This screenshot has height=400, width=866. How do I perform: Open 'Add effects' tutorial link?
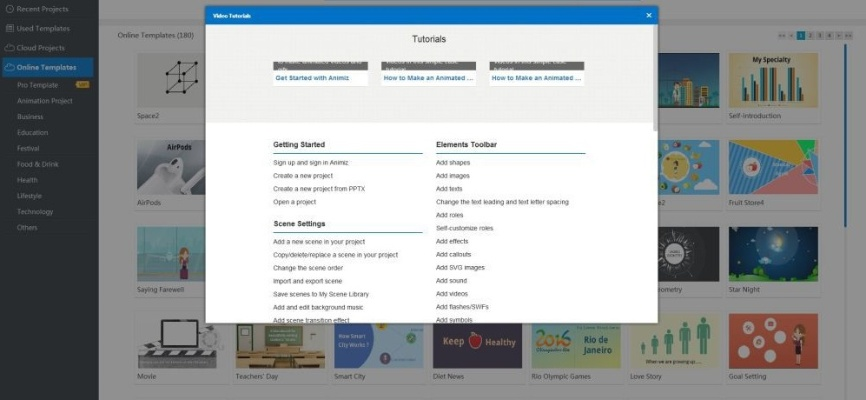tap(452, 241)
